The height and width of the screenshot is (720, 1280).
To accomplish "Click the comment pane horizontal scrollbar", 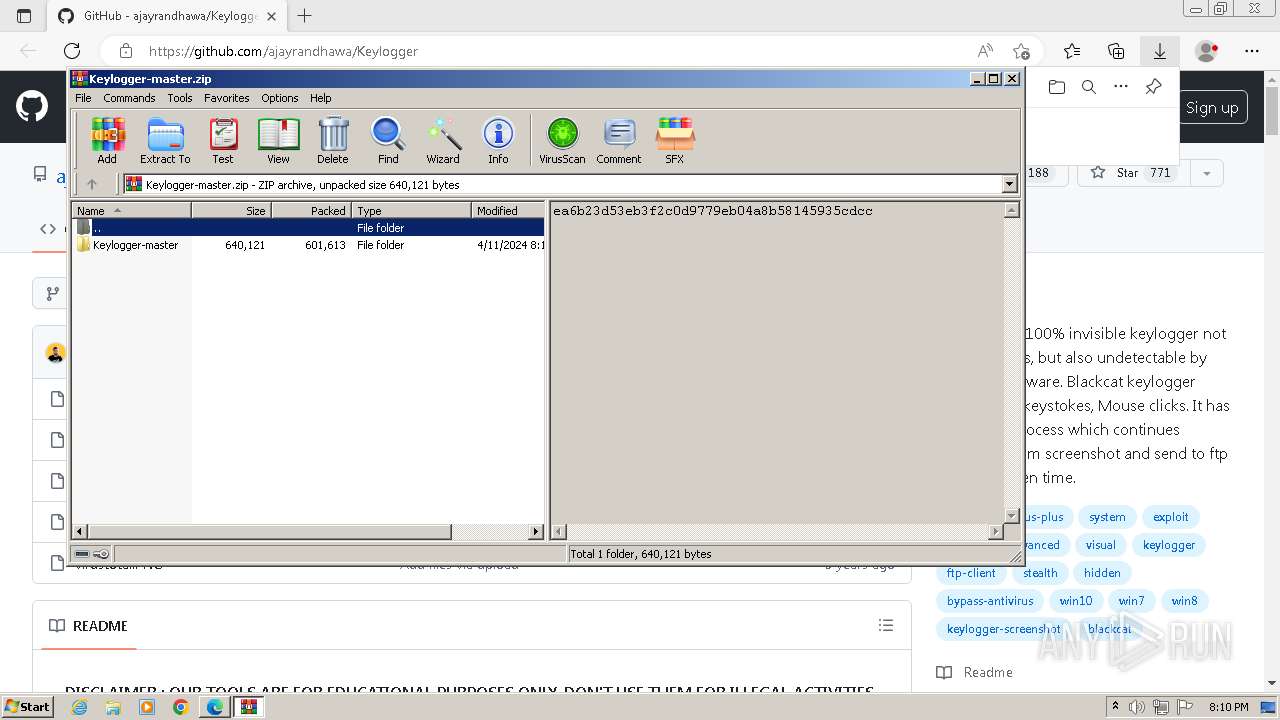I will tap(777, 532).
